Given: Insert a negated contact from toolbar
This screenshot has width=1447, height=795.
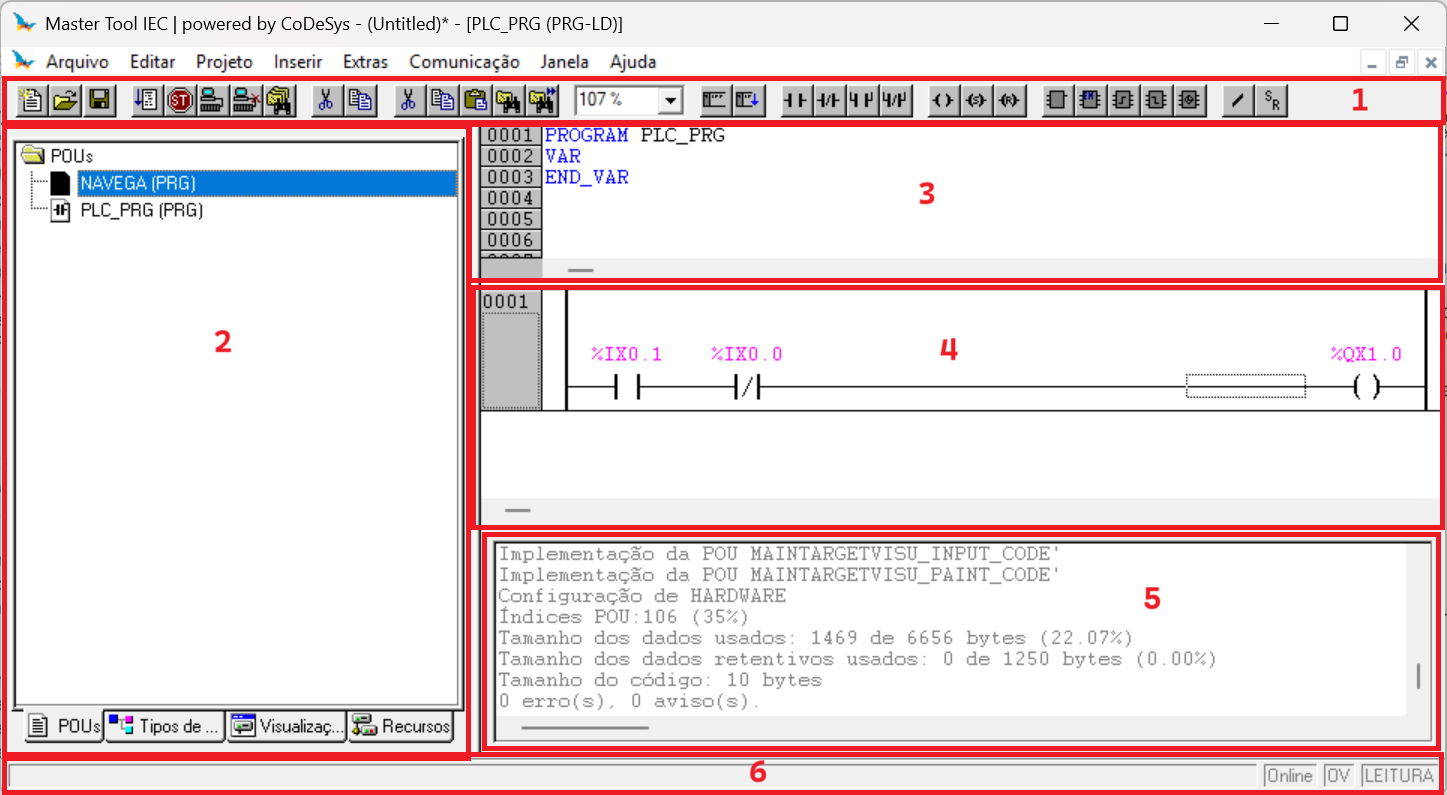Looking at the screenshot, I should [x=829, y=100].
